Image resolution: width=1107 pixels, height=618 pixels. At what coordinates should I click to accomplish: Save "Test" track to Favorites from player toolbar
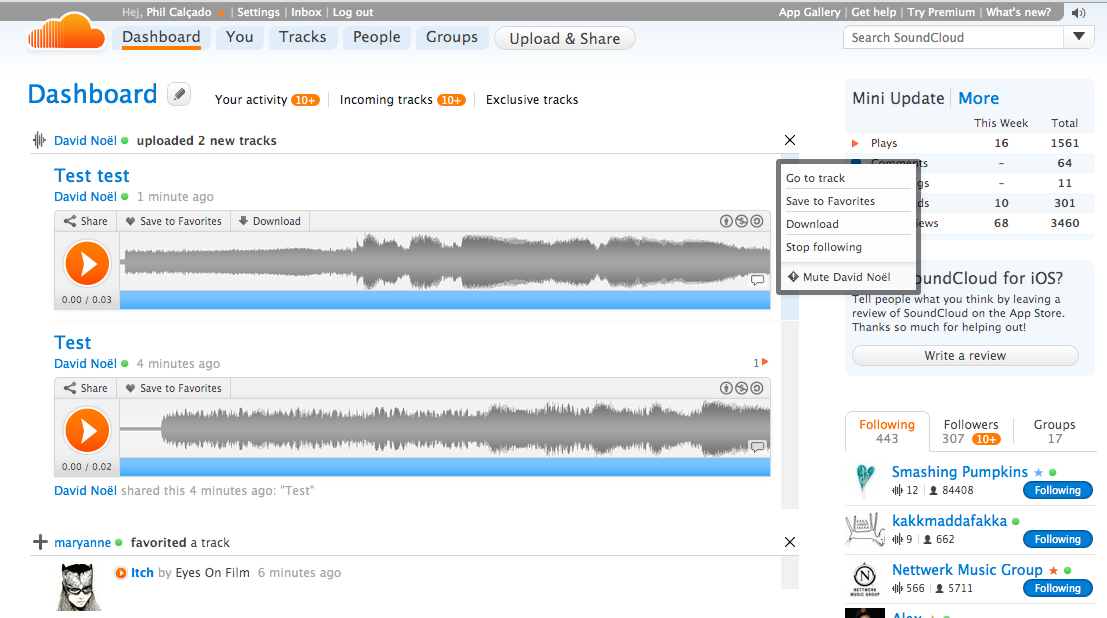[173, 388]
